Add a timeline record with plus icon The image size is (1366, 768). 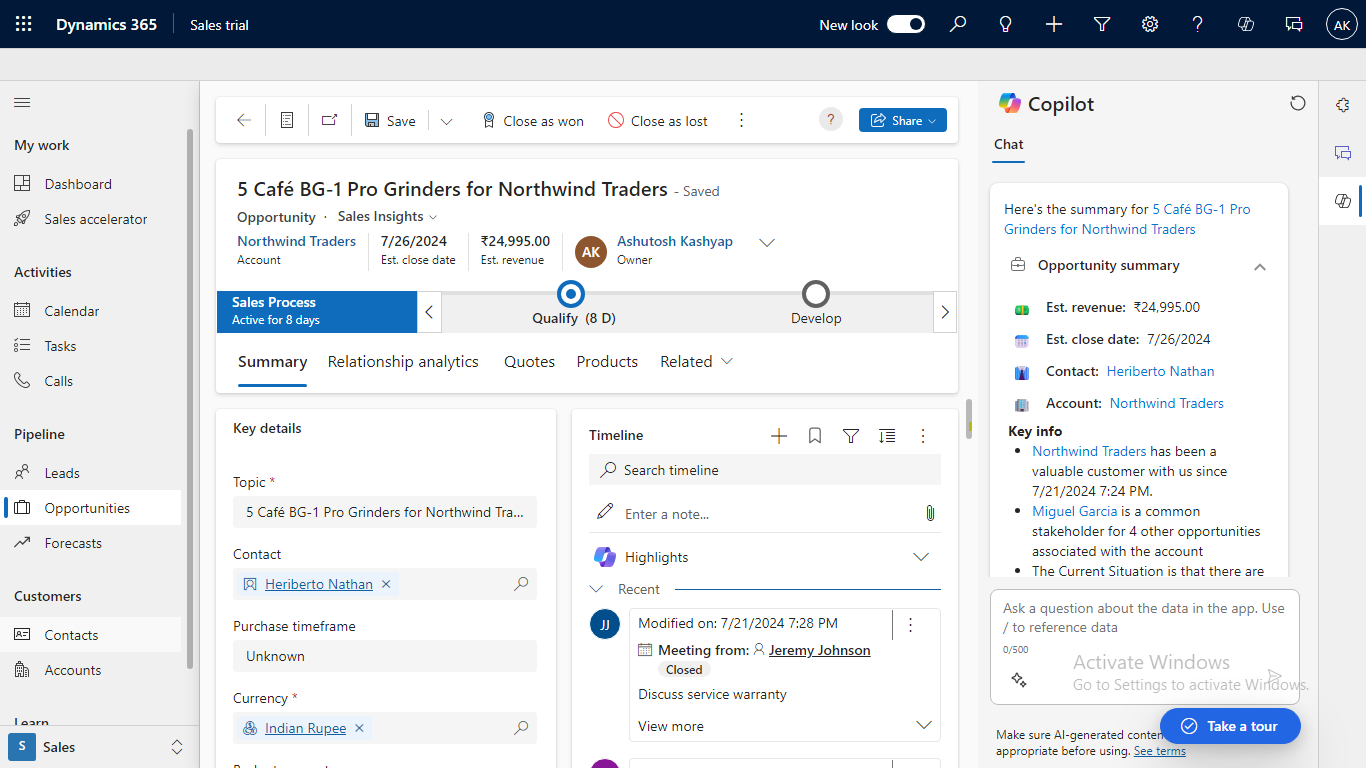779,436
